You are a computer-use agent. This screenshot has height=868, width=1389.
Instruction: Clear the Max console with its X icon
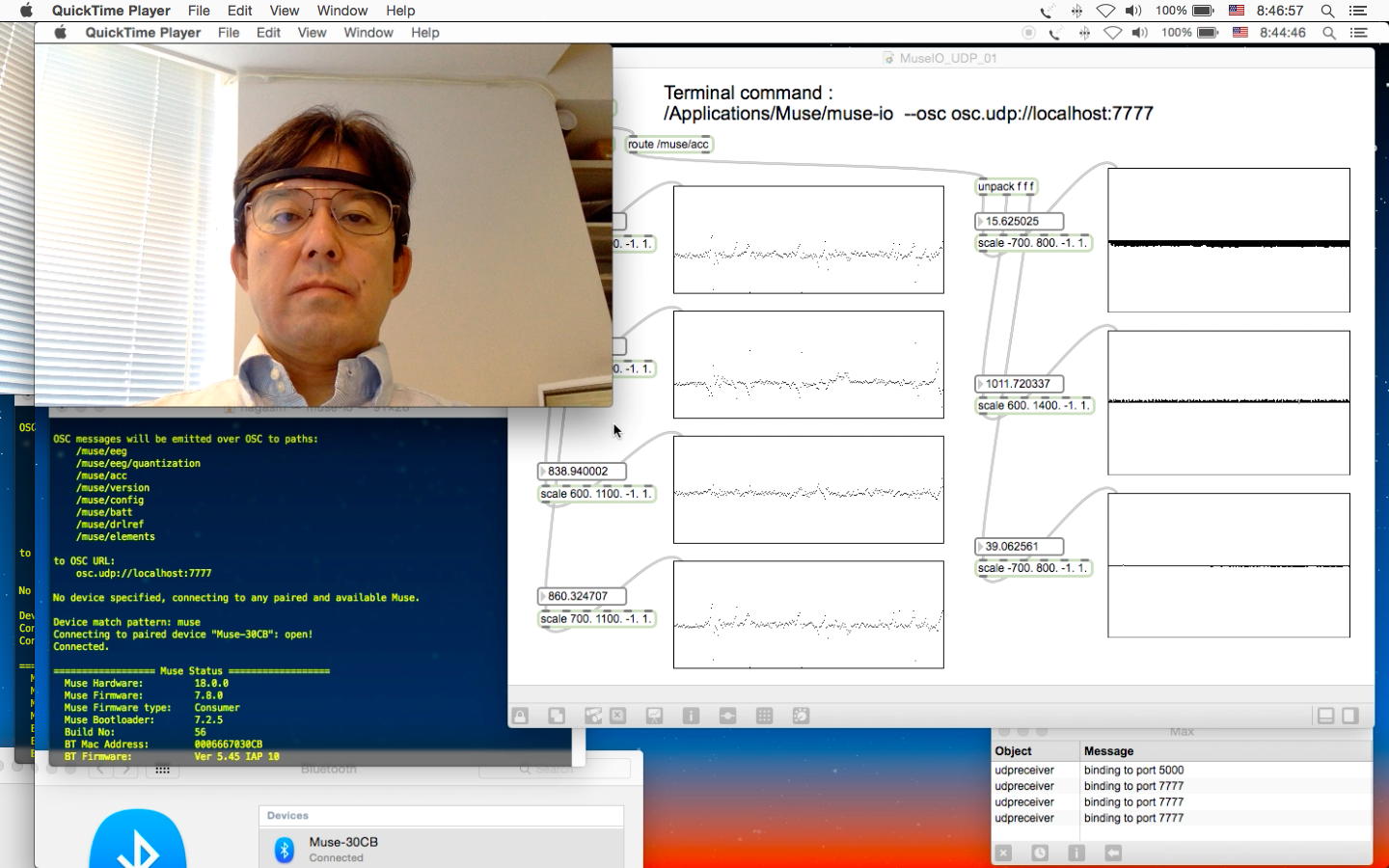pyautogui.click(x=1003, y=853)
